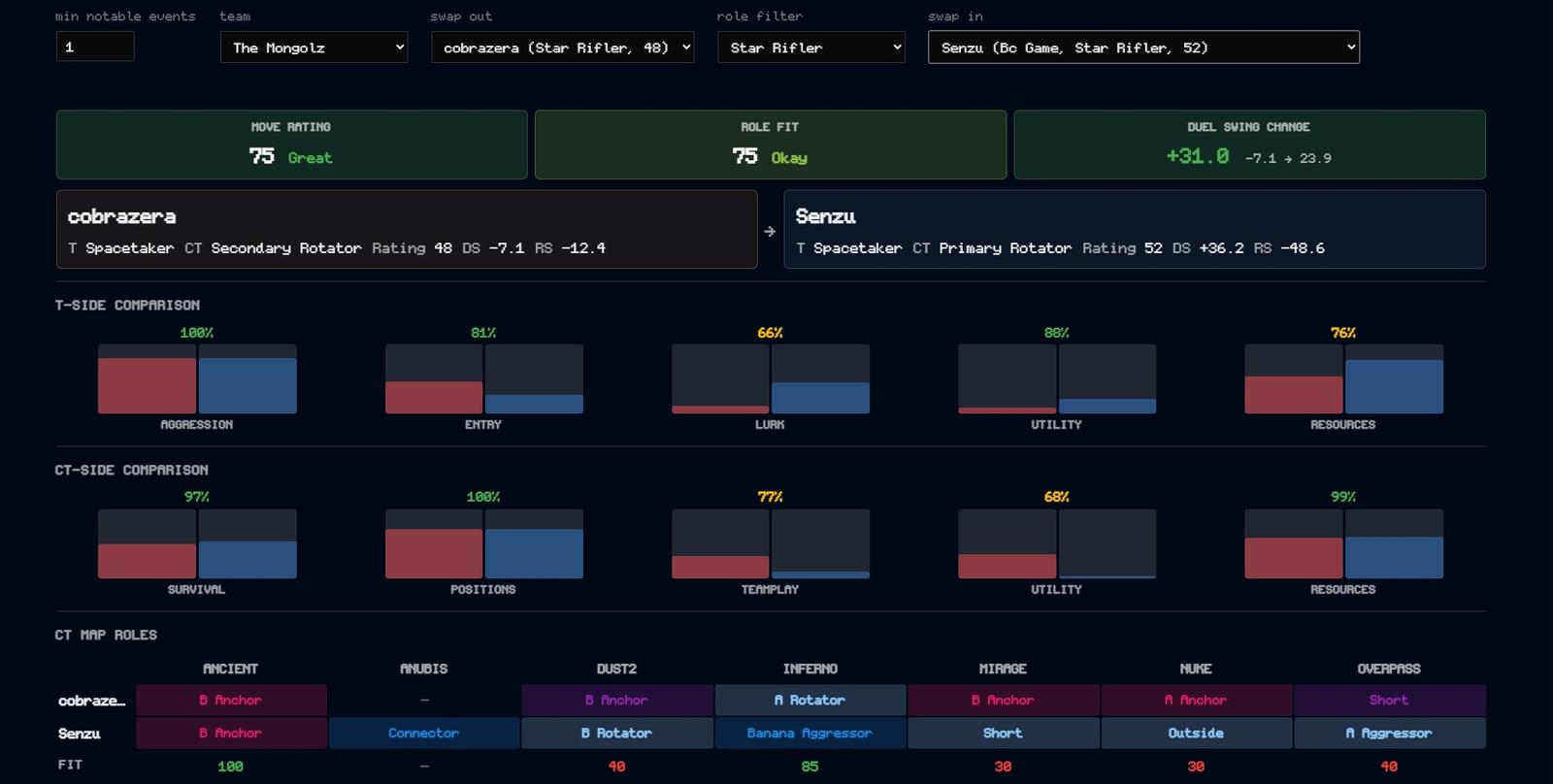This screenshot has height=784, width=1553.
Task: Click the arrow between player panels
Action: point(770,231)
